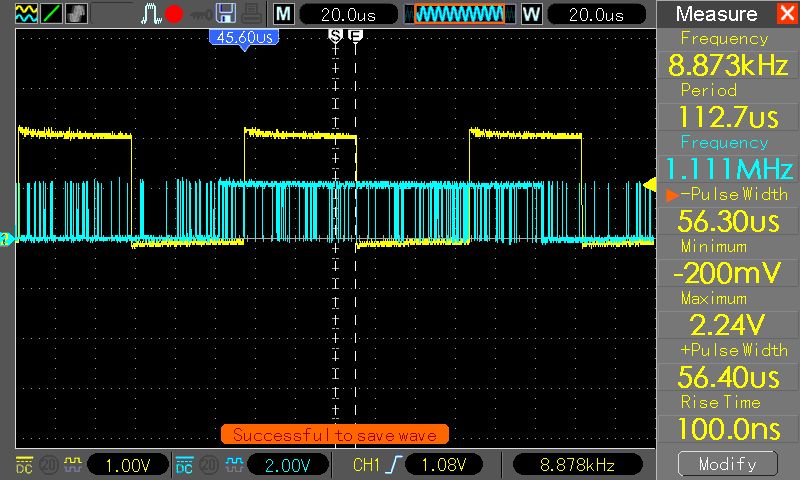Click the yellow waveform display icon
The height and width of the screenshot is (480, 800).
(x=26, y=14)
